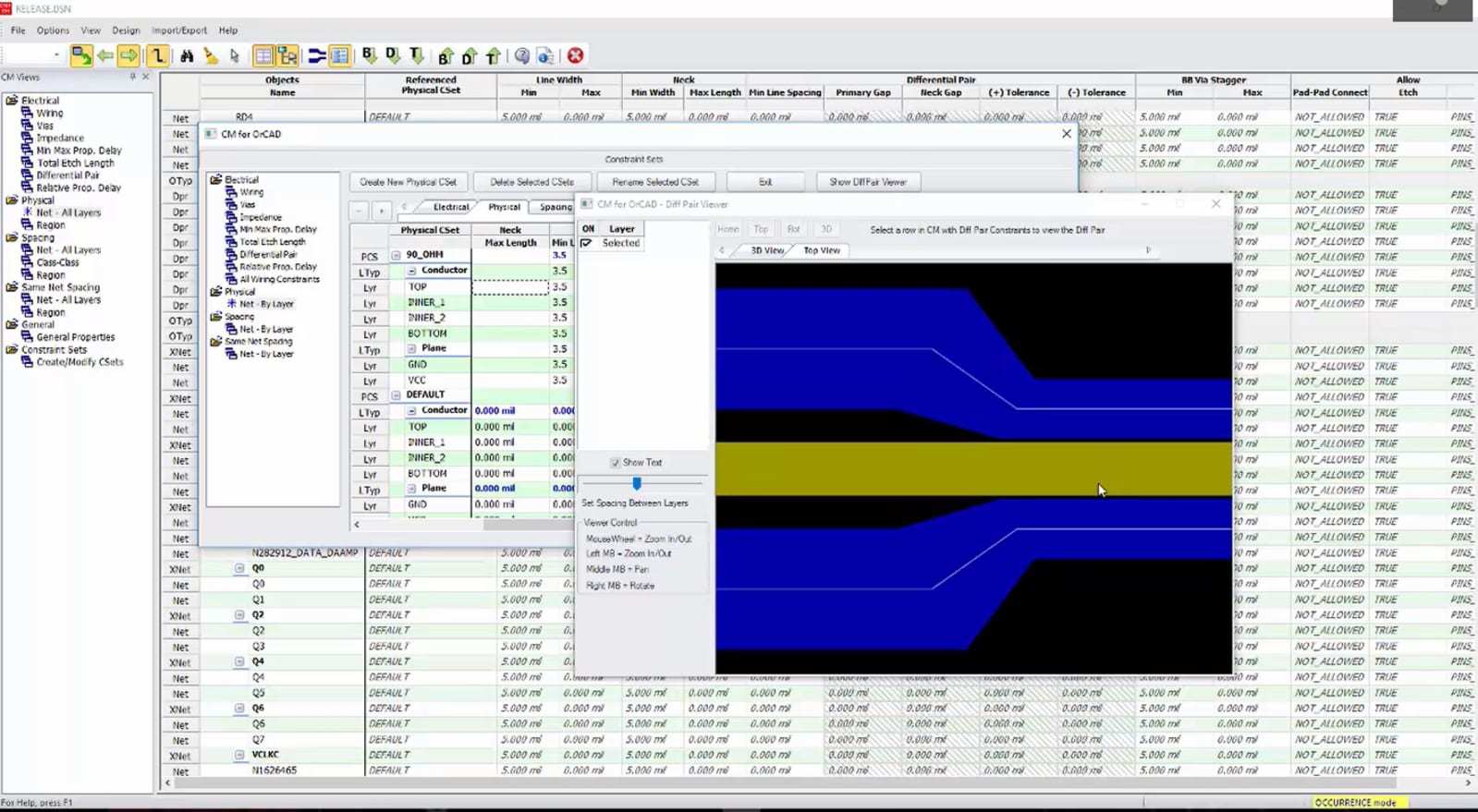The image size is (1478, 812).
Task: Collapse Conductor group under DEFAULT
Action: point(411,411)
